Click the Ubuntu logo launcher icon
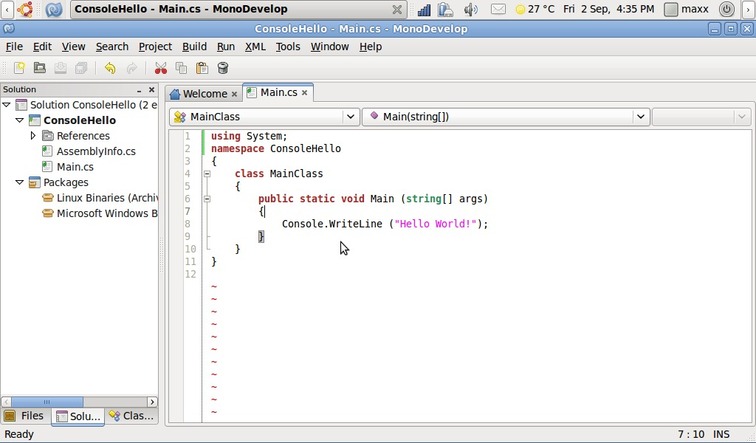Image resolution: width=756 pixels, height=443 pixels. (x=25, y=9)
